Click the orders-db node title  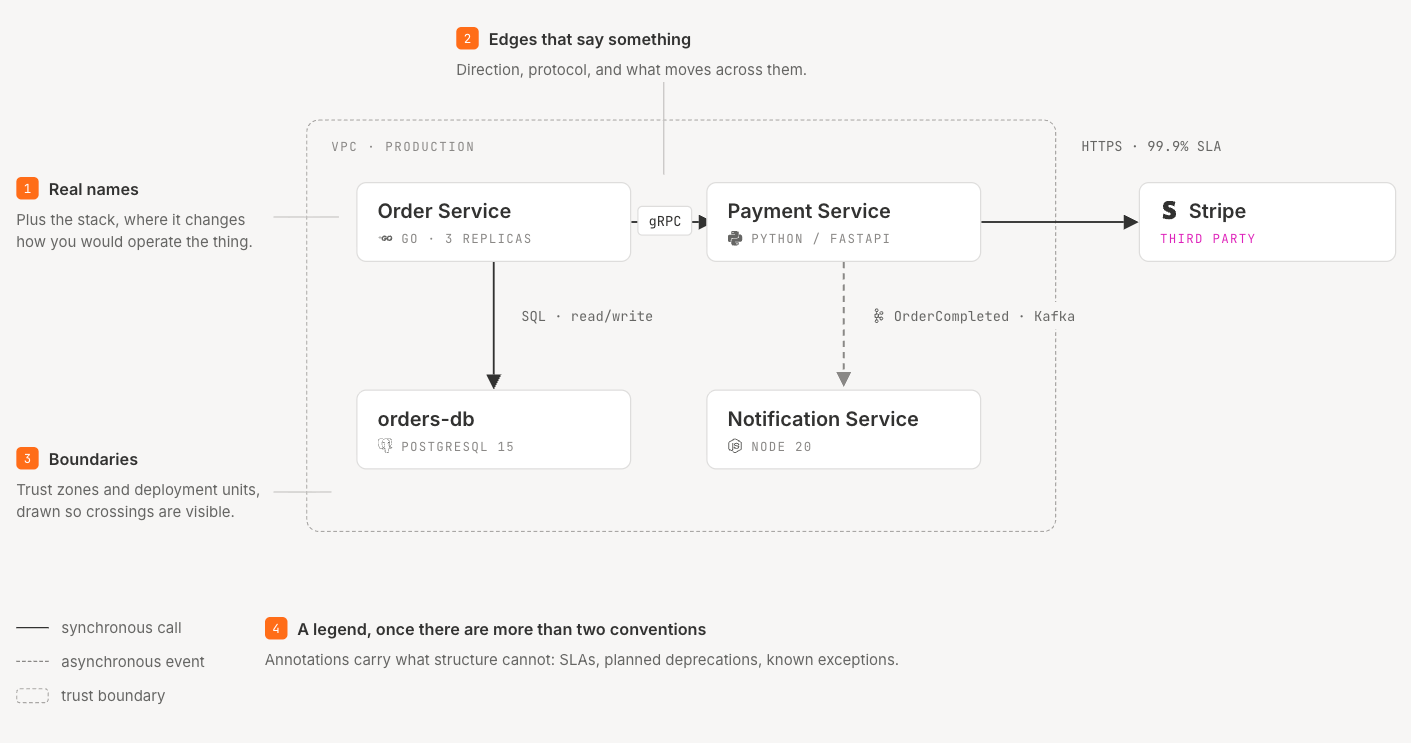click(426, 419)
